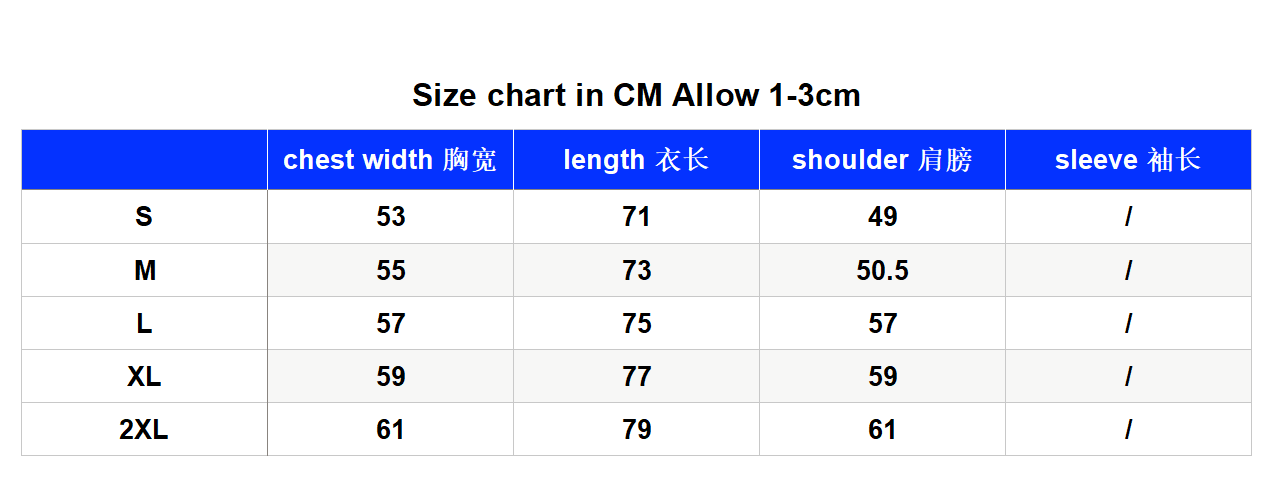Image resolution: width=1283 pixels, height=477 pixels.
Task: Select the chest width column header
Action: (390, 160)
